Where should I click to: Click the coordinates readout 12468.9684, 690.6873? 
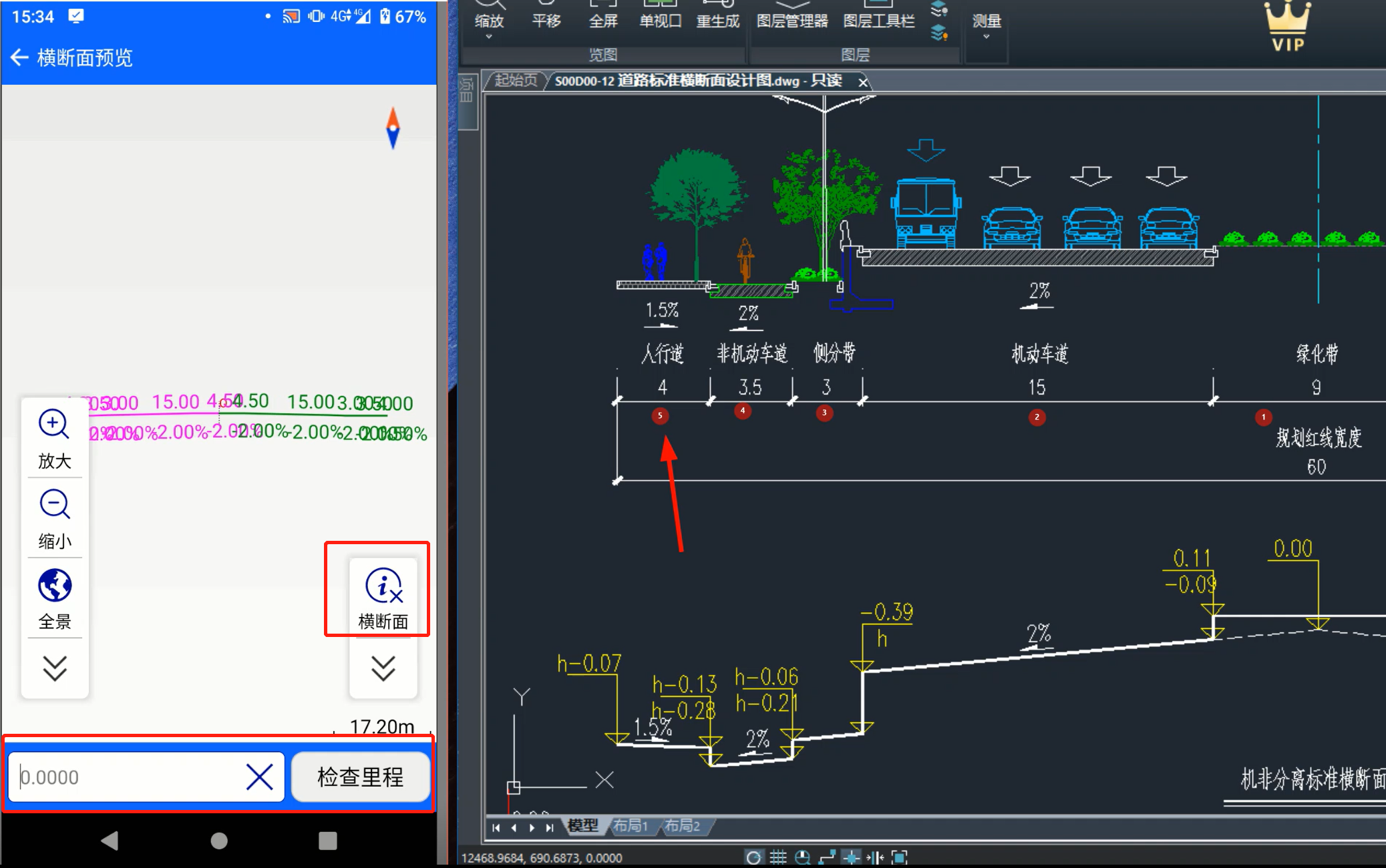[542, 858]
